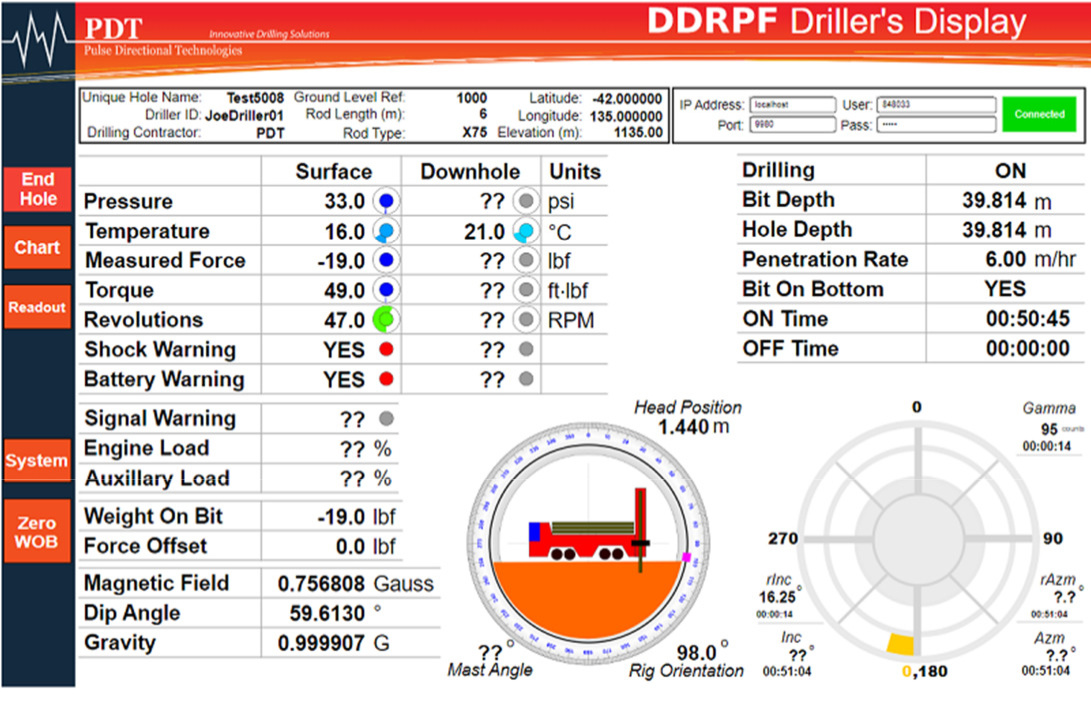Open the Chart view
This screenshot has height=718, width=1091.
click(x=38, y=248)
